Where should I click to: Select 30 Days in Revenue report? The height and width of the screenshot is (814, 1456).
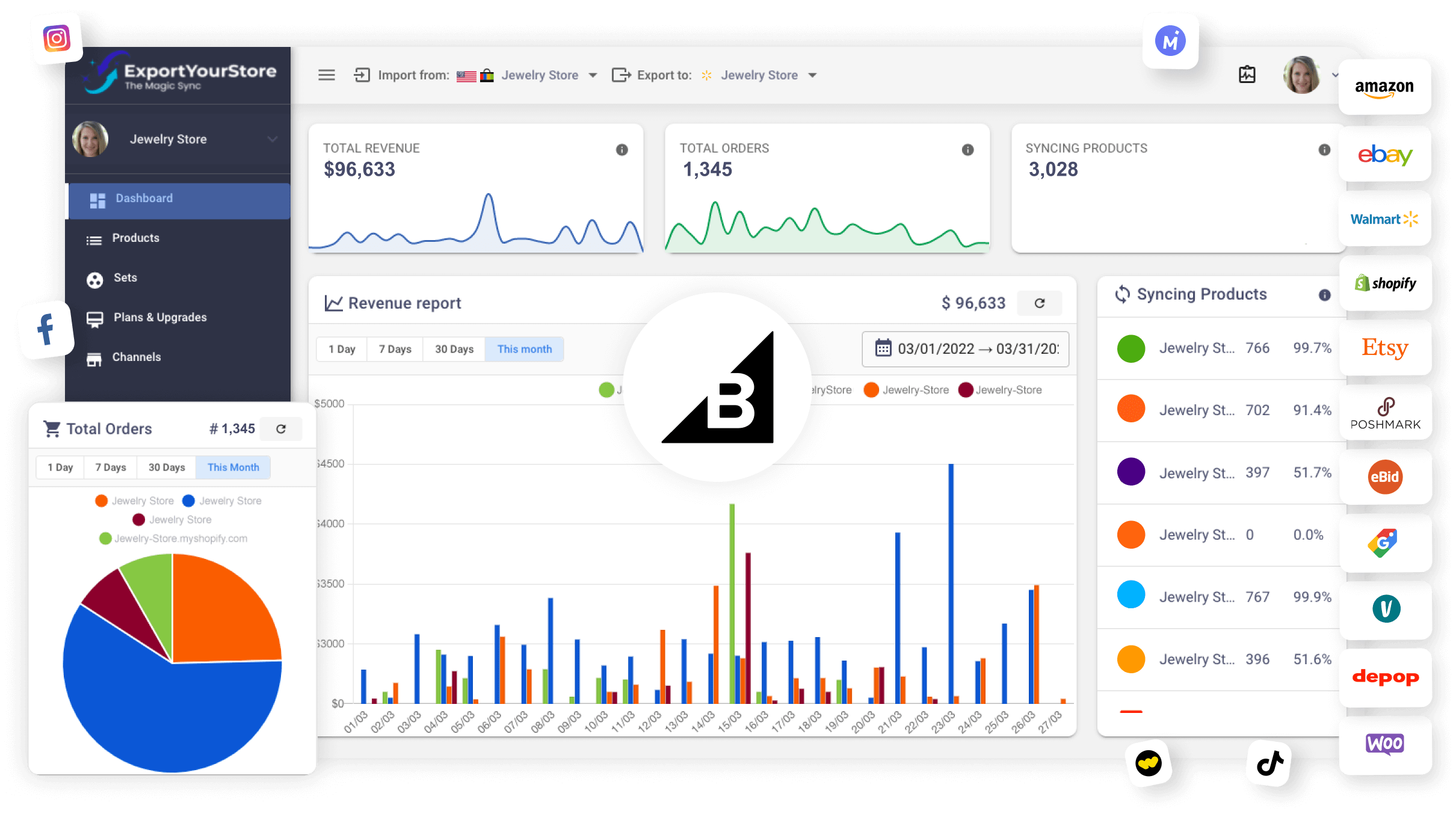click(454, 349)
